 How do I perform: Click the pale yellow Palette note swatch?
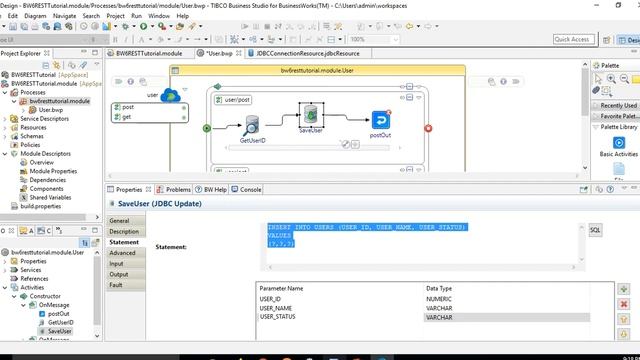click(x=636, y=78)
